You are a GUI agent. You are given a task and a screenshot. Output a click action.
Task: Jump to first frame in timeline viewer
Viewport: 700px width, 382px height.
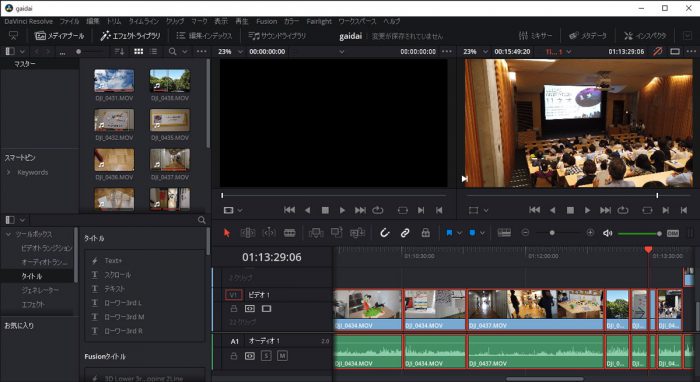[x=534, y=210]
